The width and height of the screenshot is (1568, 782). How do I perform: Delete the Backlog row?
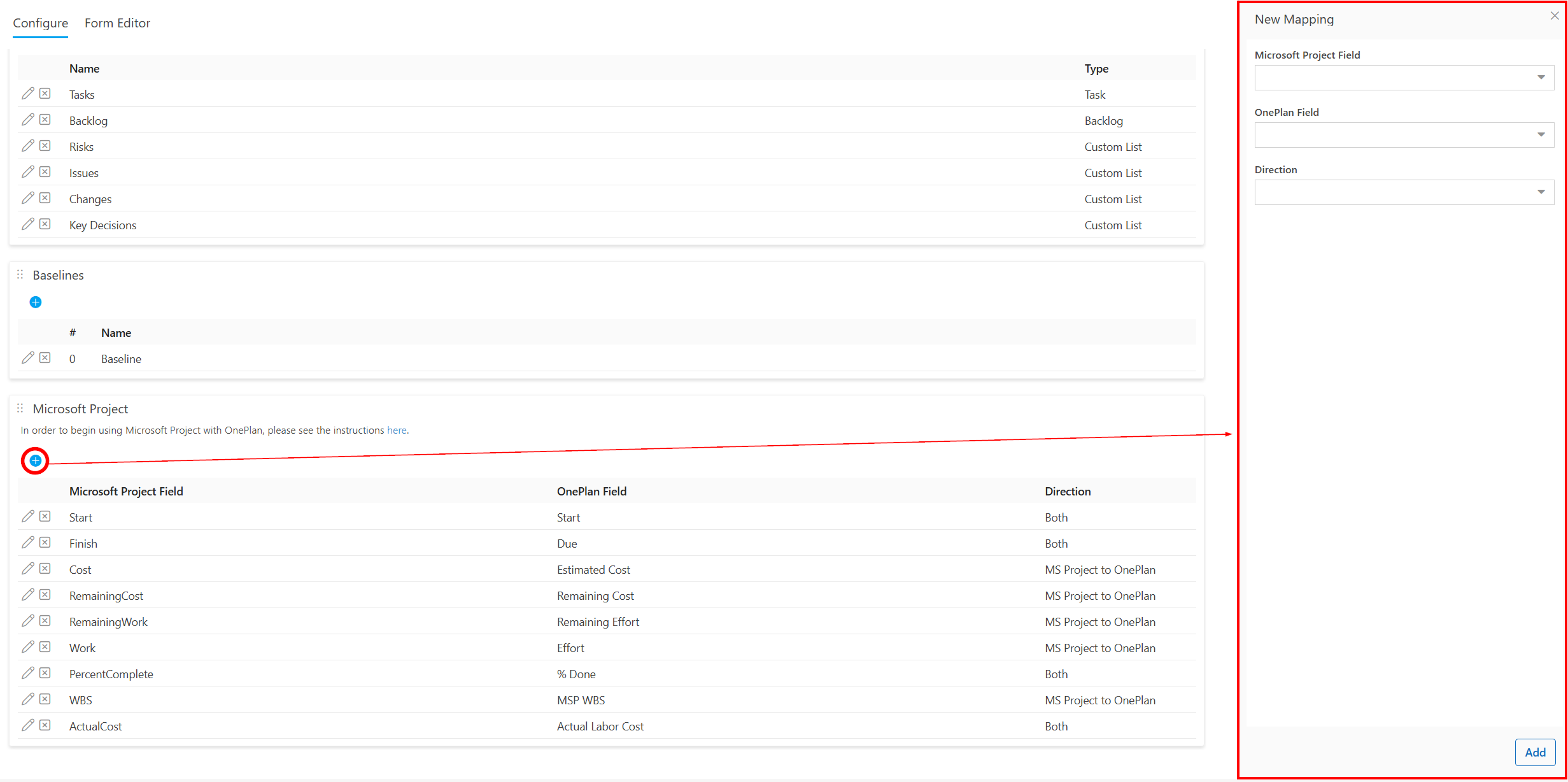tap(45, 120)
